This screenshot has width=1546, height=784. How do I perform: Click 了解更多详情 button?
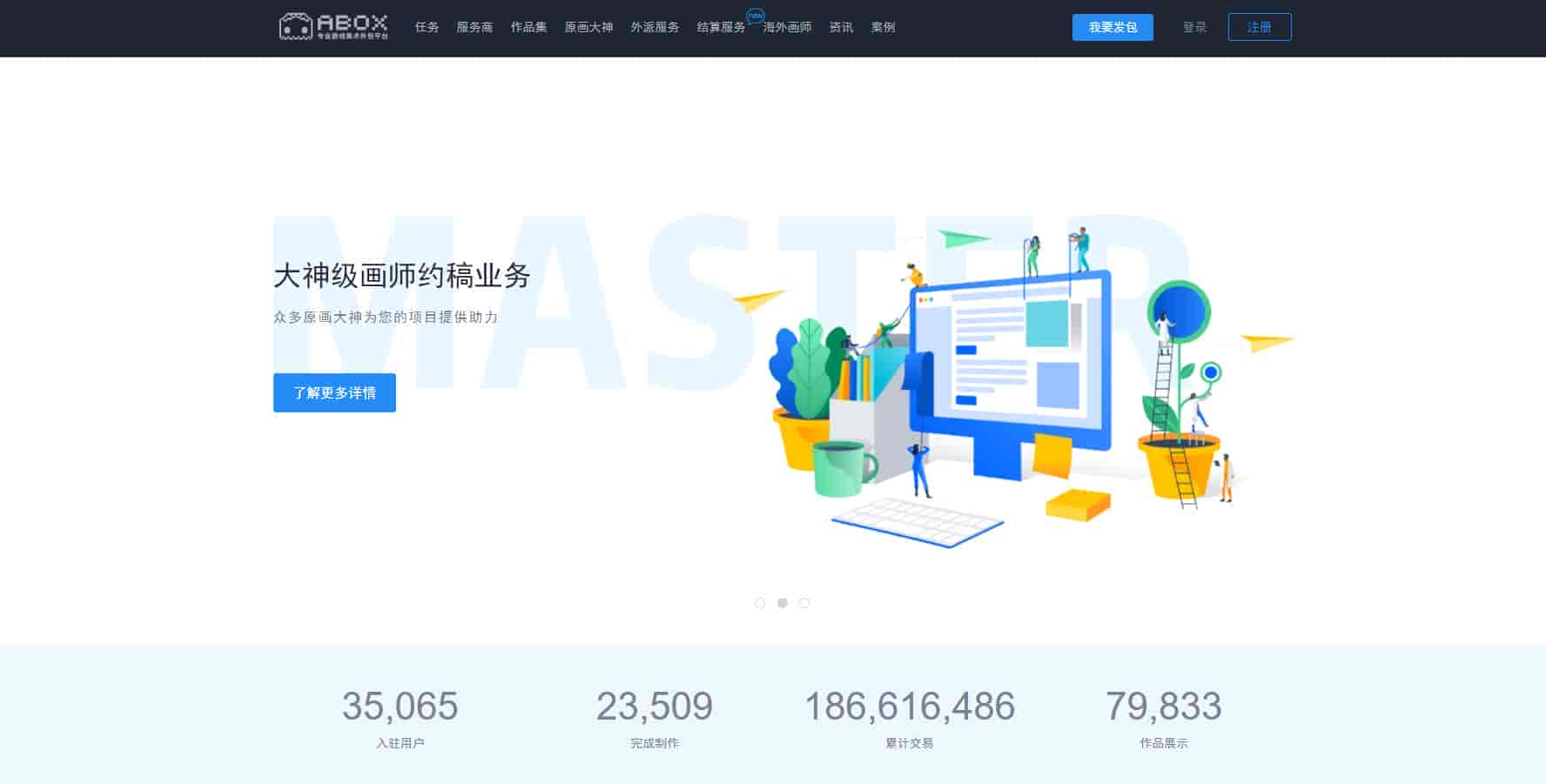[x=334, y=392]
